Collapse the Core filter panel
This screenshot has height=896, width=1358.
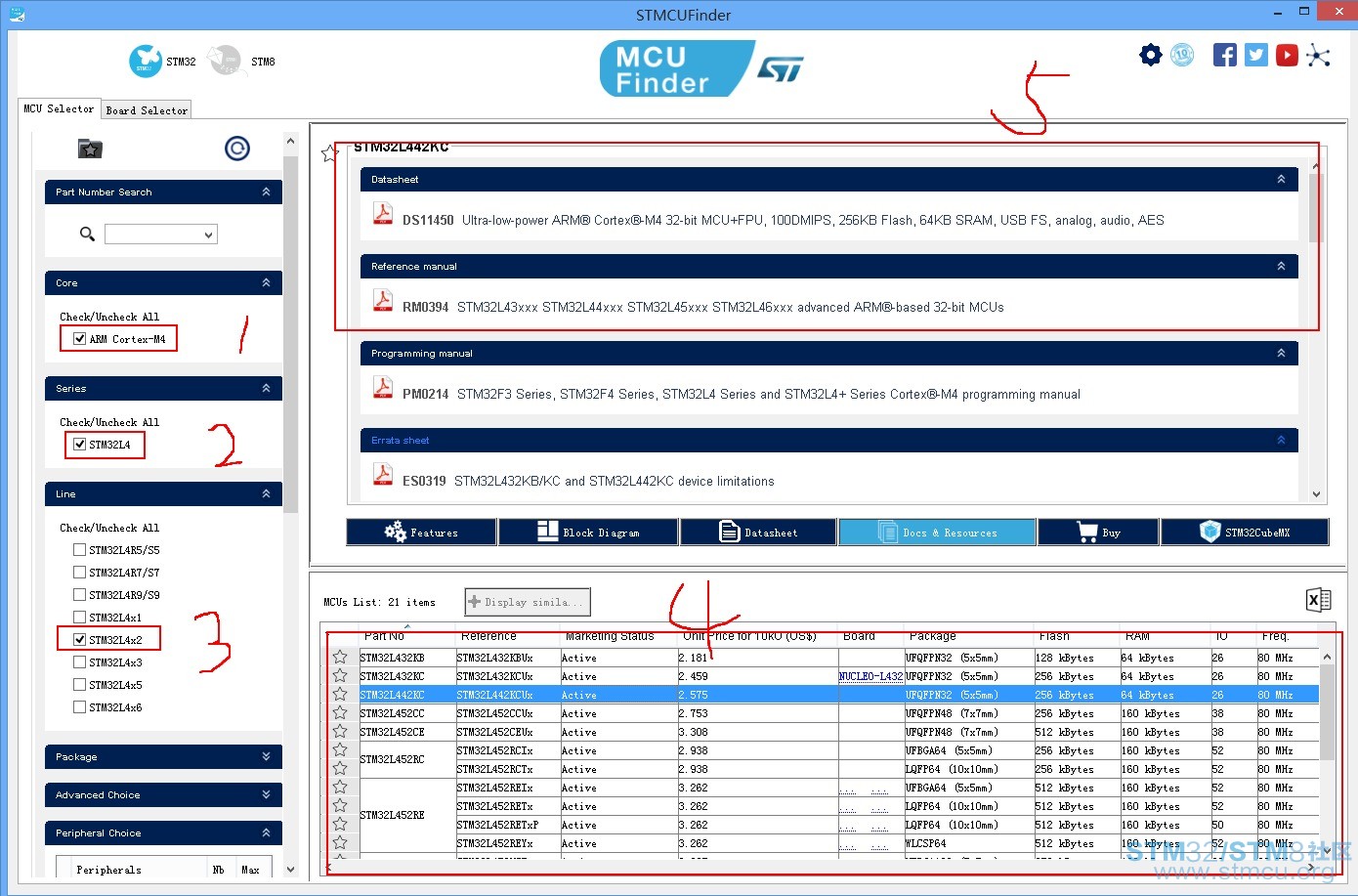266,282
